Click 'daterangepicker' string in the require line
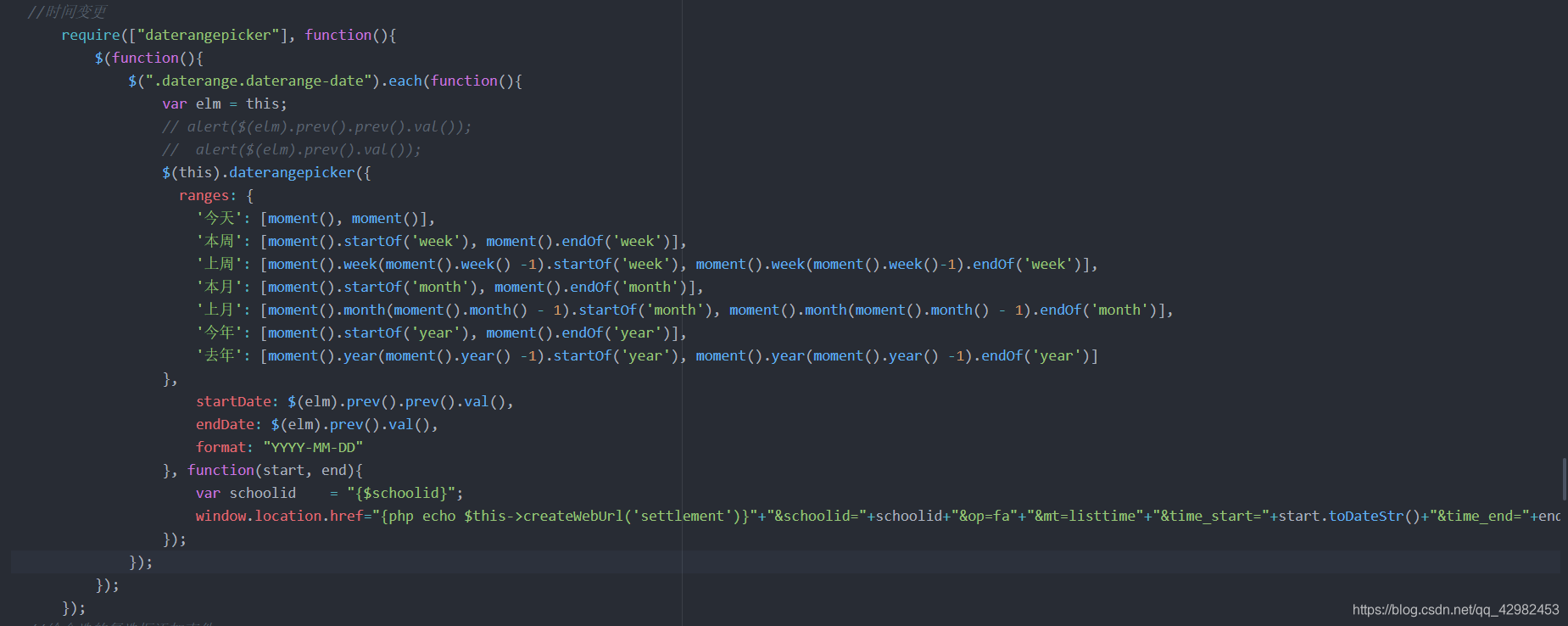This screenshot has width=1568, height=626. 208,35
